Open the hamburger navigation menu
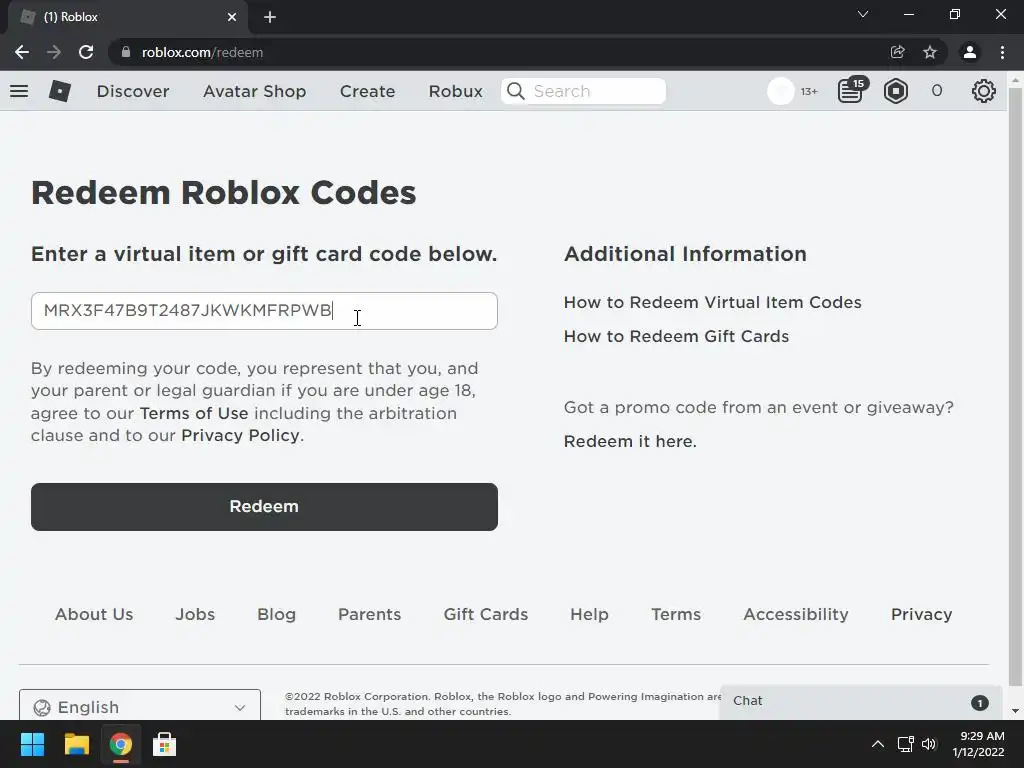Screen dimensions: 1024x768 click(x=19, y=91)
